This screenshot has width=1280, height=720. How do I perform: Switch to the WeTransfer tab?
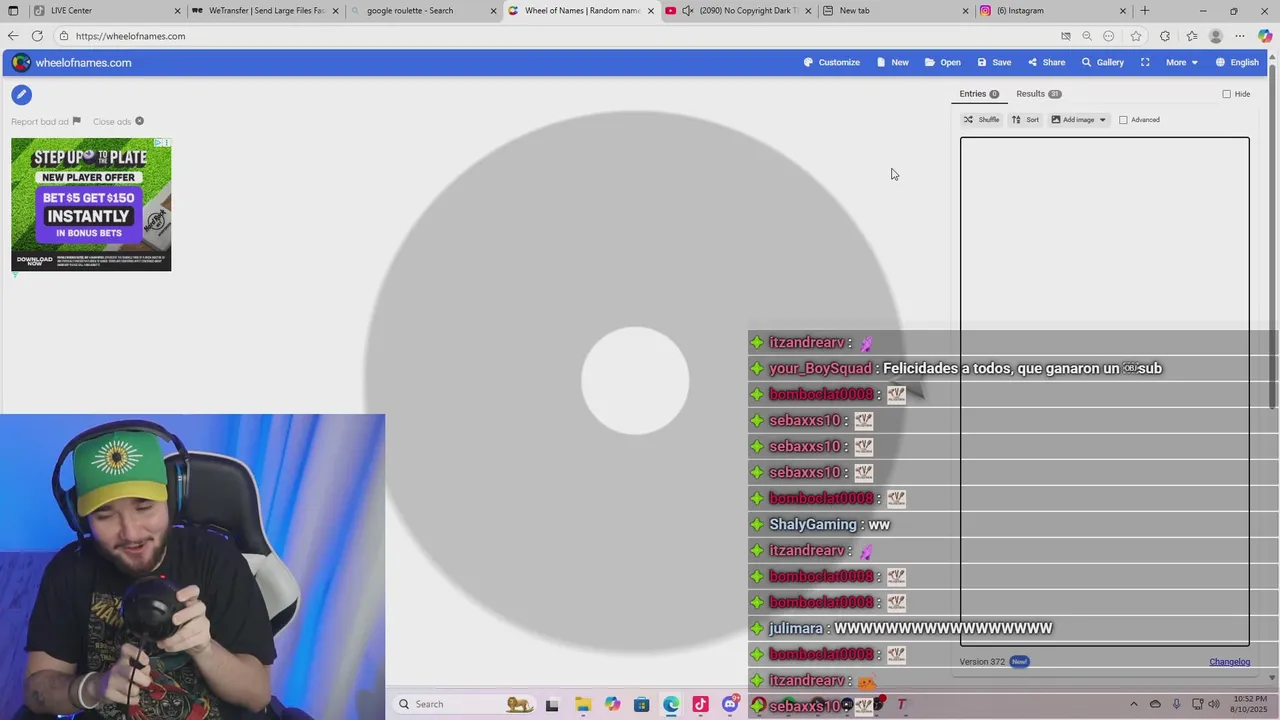point(265,11)
